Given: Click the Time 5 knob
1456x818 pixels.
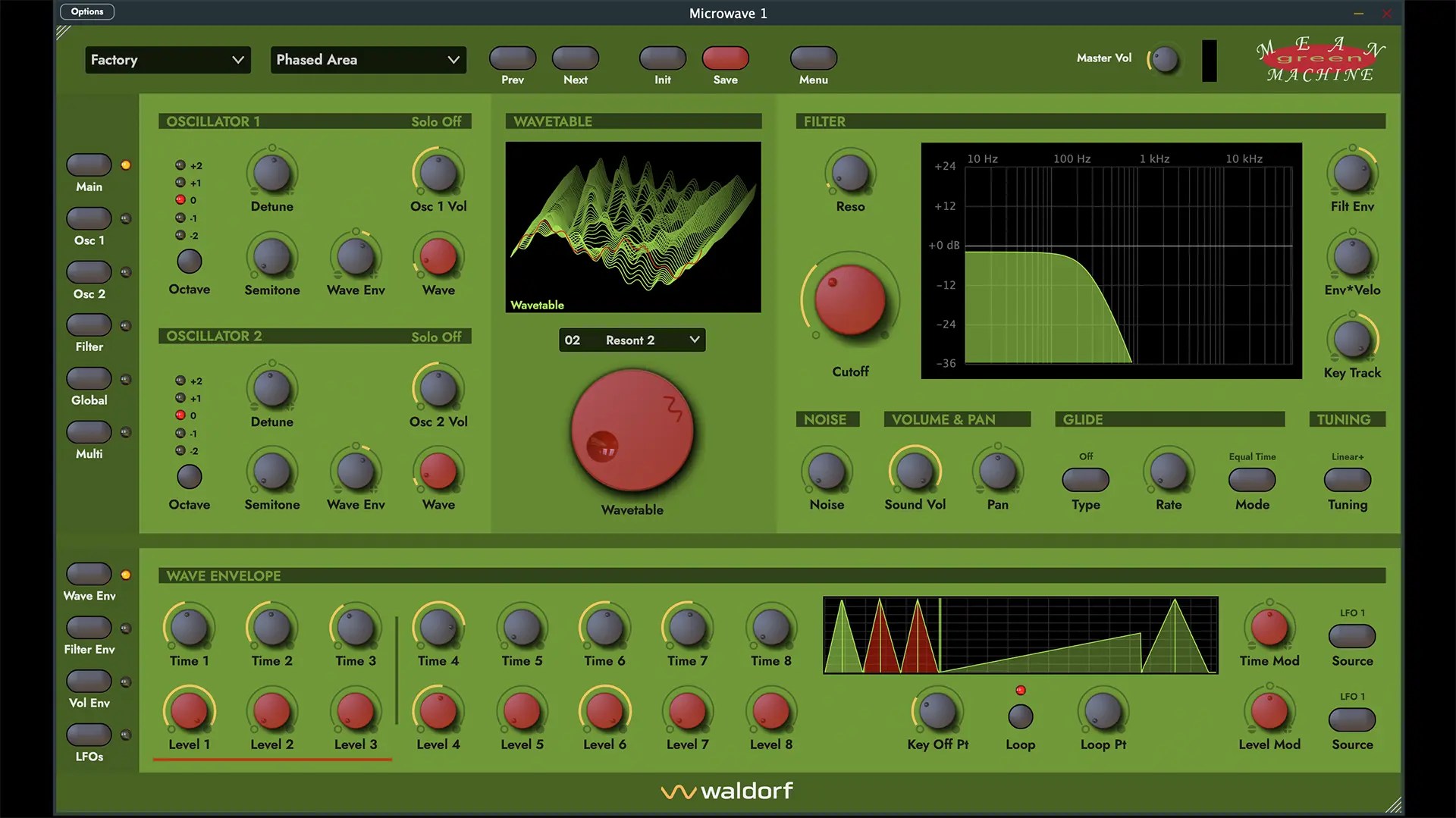Looking at the screenshot, I should pyautogui.click(x=522, y=628).
